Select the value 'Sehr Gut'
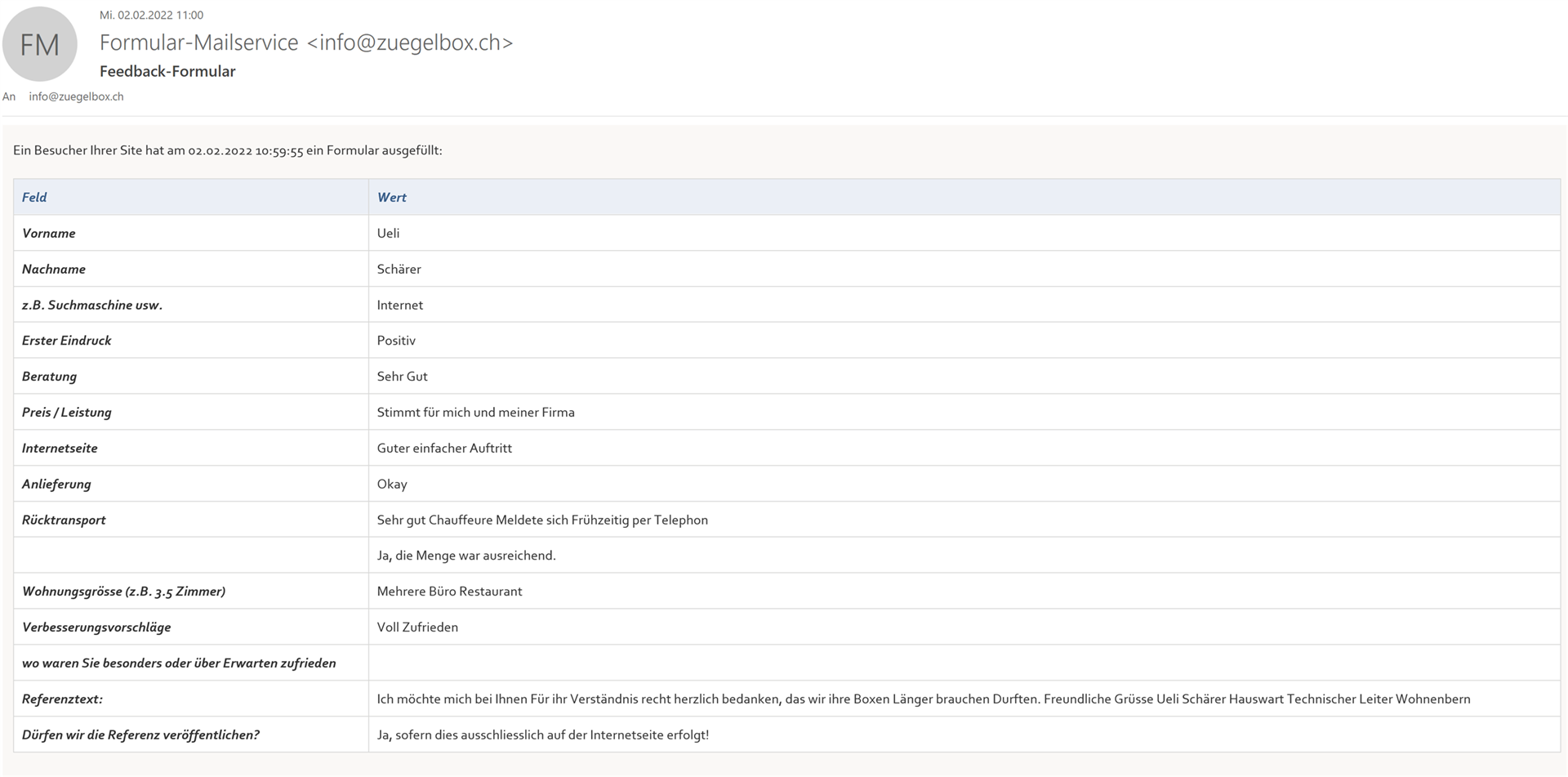Image resolution: width=1568 pixels, height=777 pixels. 403,377
